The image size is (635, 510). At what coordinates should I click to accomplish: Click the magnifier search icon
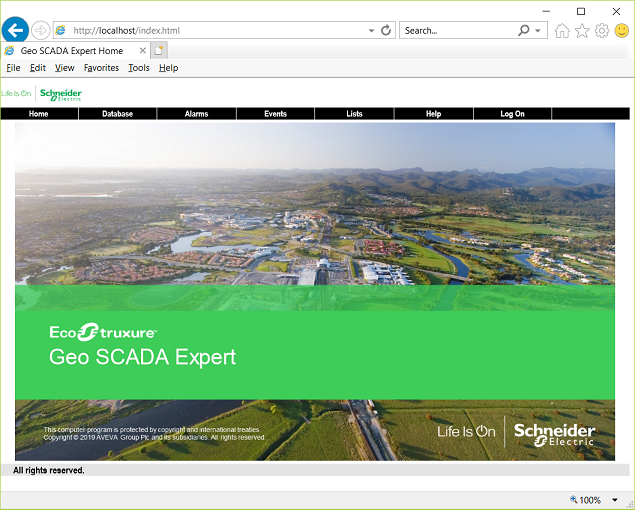click(523, 31)
